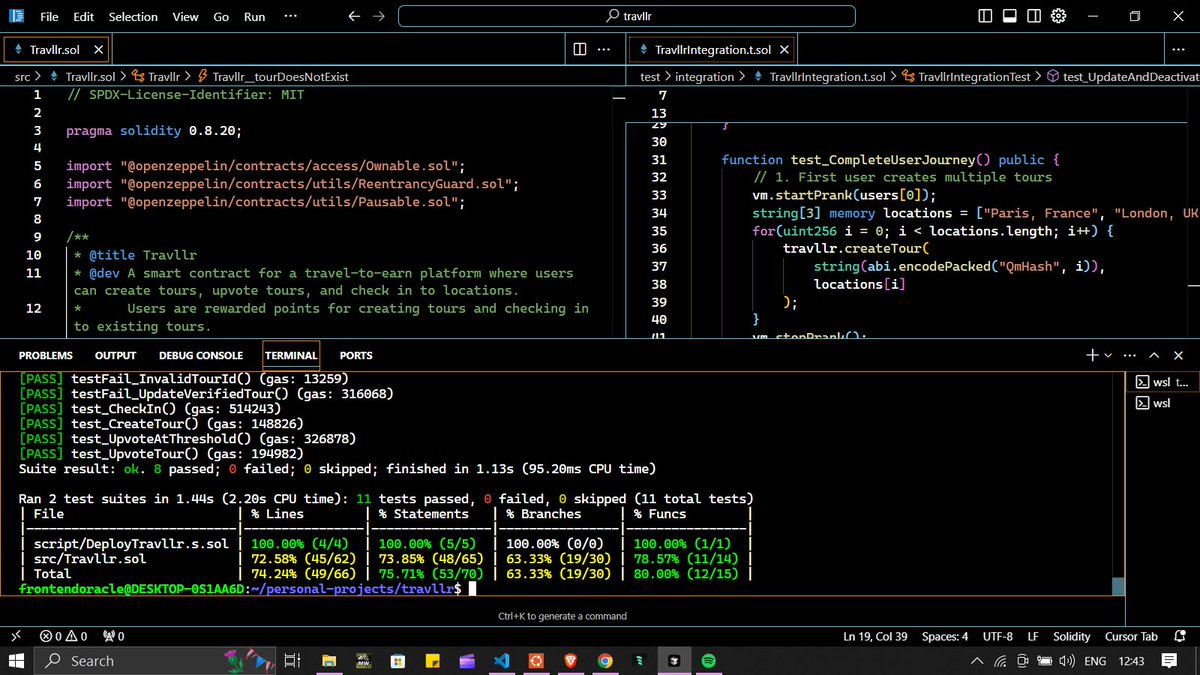Switch to the PROBLEMS panel tab
1200x675 pixels.
point(46,355)
